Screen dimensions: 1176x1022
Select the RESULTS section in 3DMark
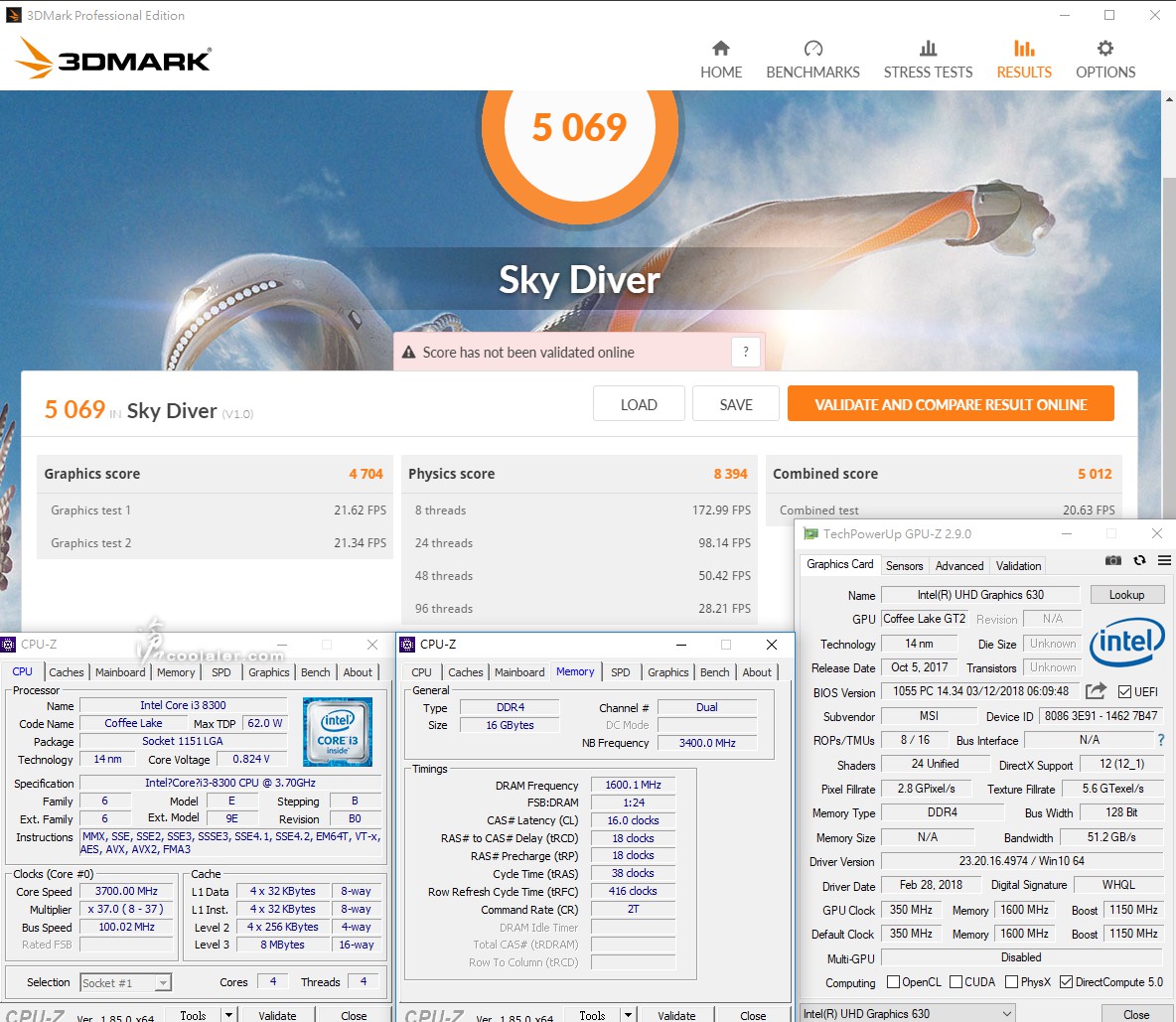coord(1024,60)
